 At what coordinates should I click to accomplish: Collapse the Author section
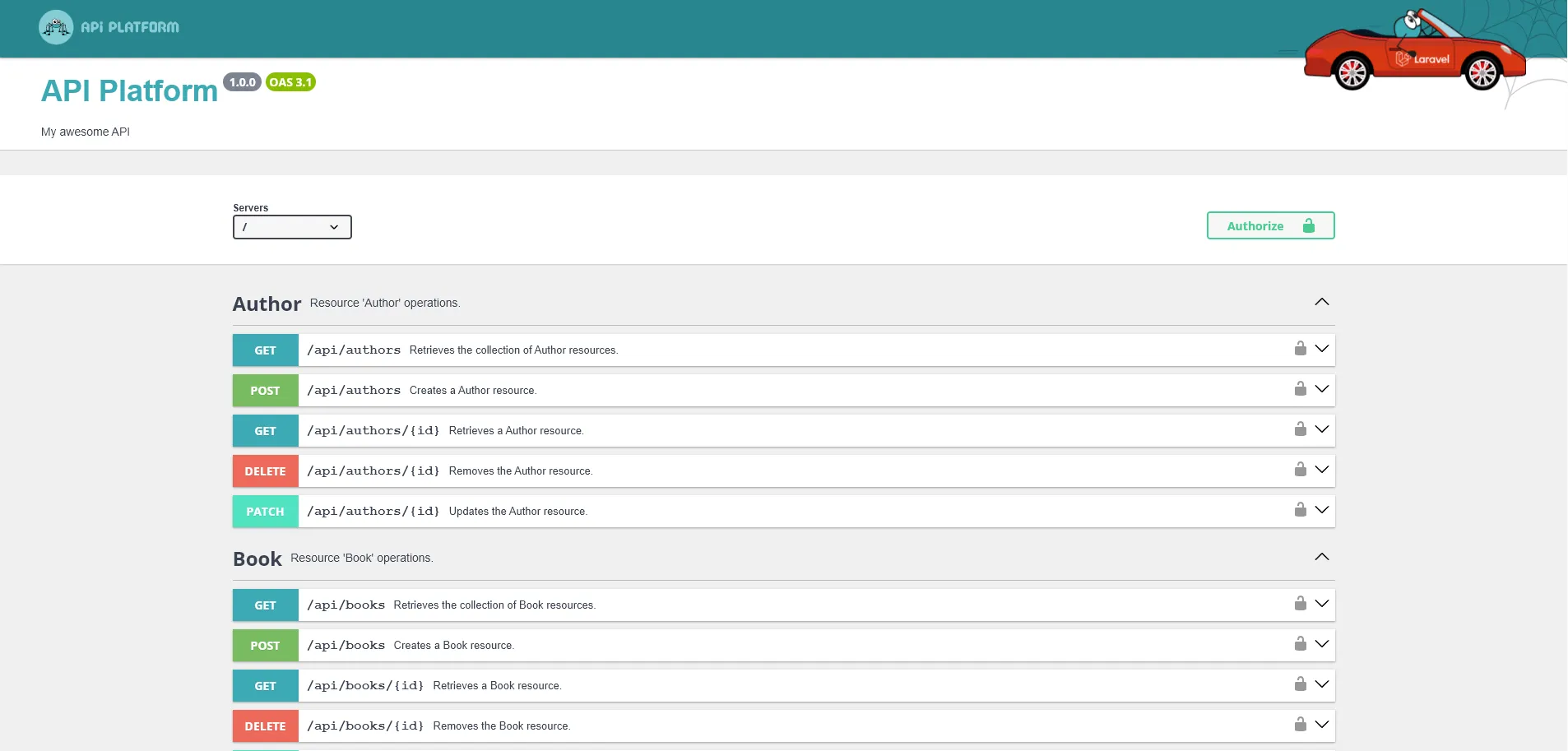pyautogui.click(x=1321, y=303)
